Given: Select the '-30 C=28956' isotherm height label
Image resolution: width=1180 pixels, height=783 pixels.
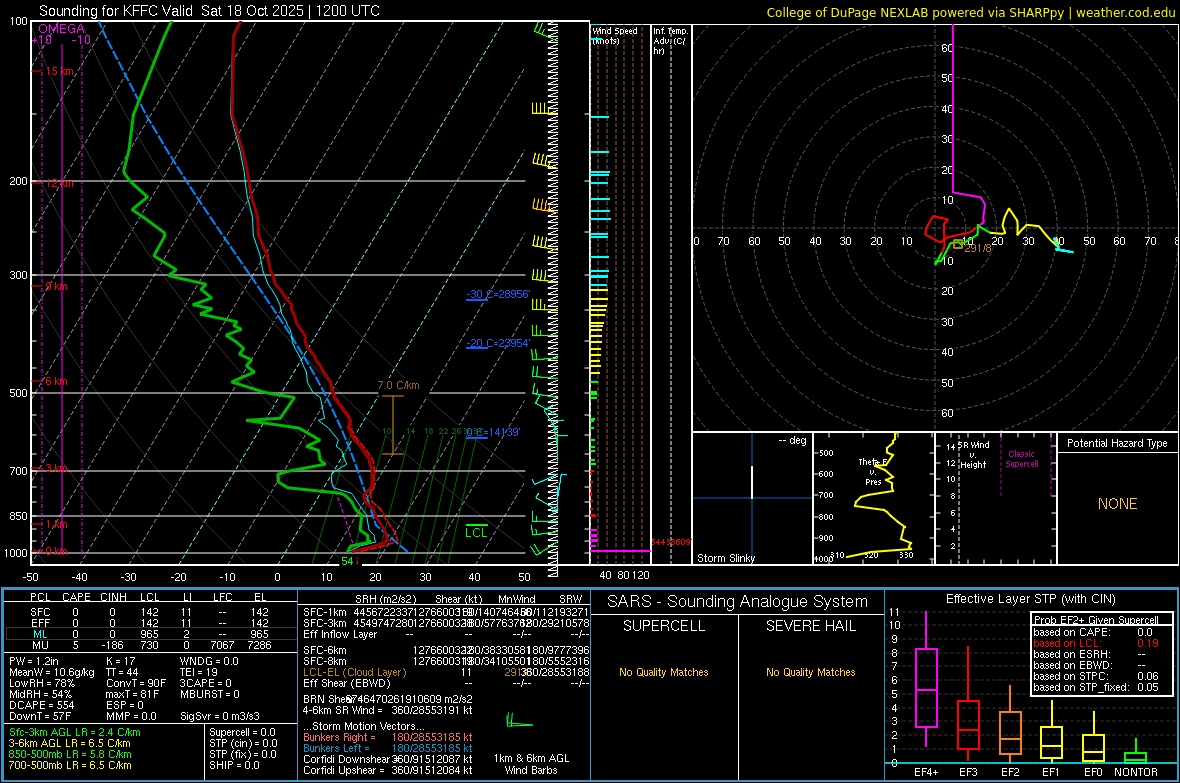Looking at the screenshot, I should (x=498, y=294).
